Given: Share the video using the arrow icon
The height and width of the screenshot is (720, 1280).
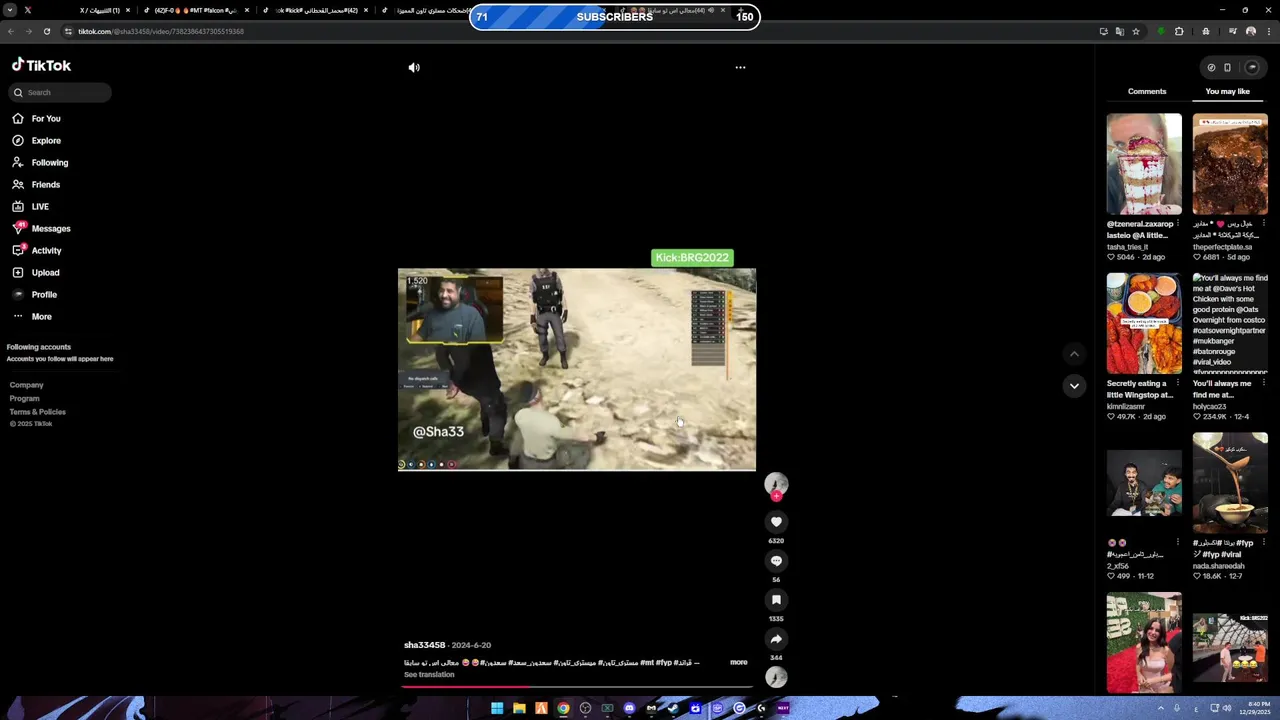Looking at the screenshot, I should (x=776, y=639).
